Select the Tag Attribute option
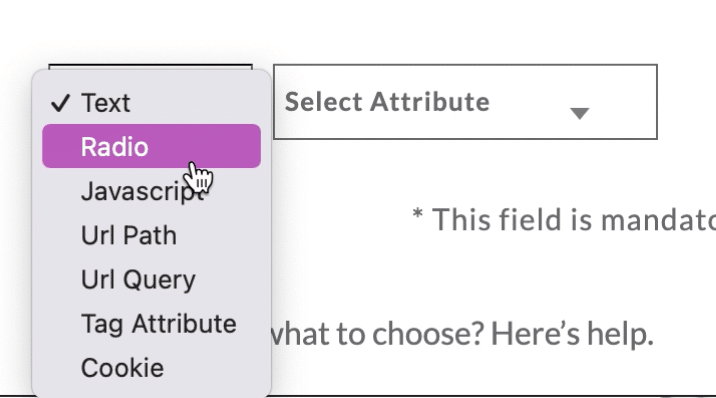716x398 pixels. pyautogui.click(x=151, y=324)
